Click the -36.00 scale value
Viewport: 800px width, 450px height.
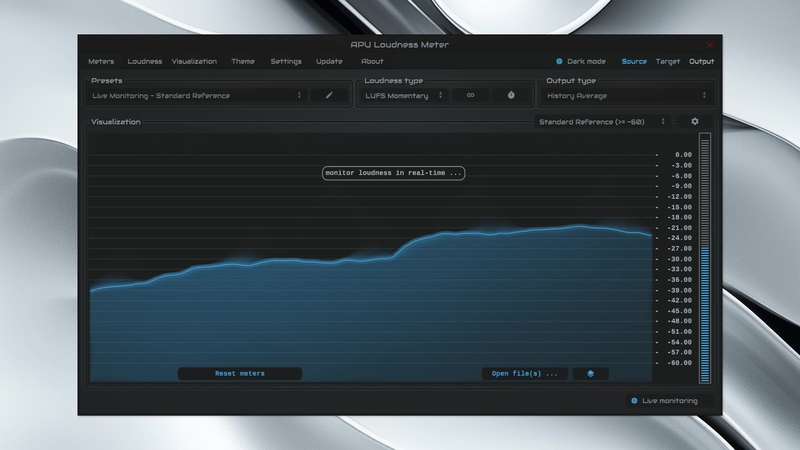coord(682,280)
